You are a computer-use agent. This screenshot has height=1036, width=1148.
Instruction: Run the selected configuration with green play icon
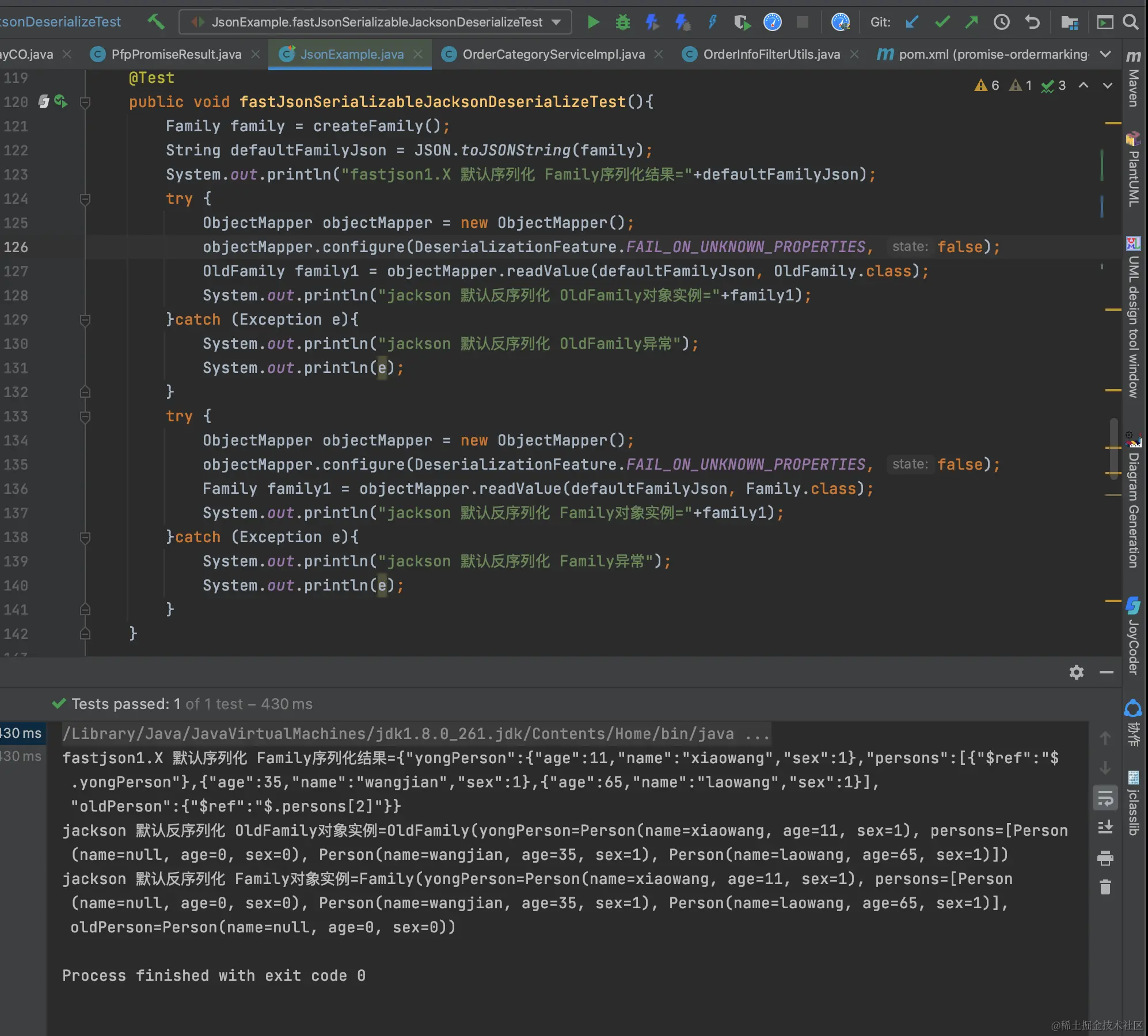pos(593,22)
